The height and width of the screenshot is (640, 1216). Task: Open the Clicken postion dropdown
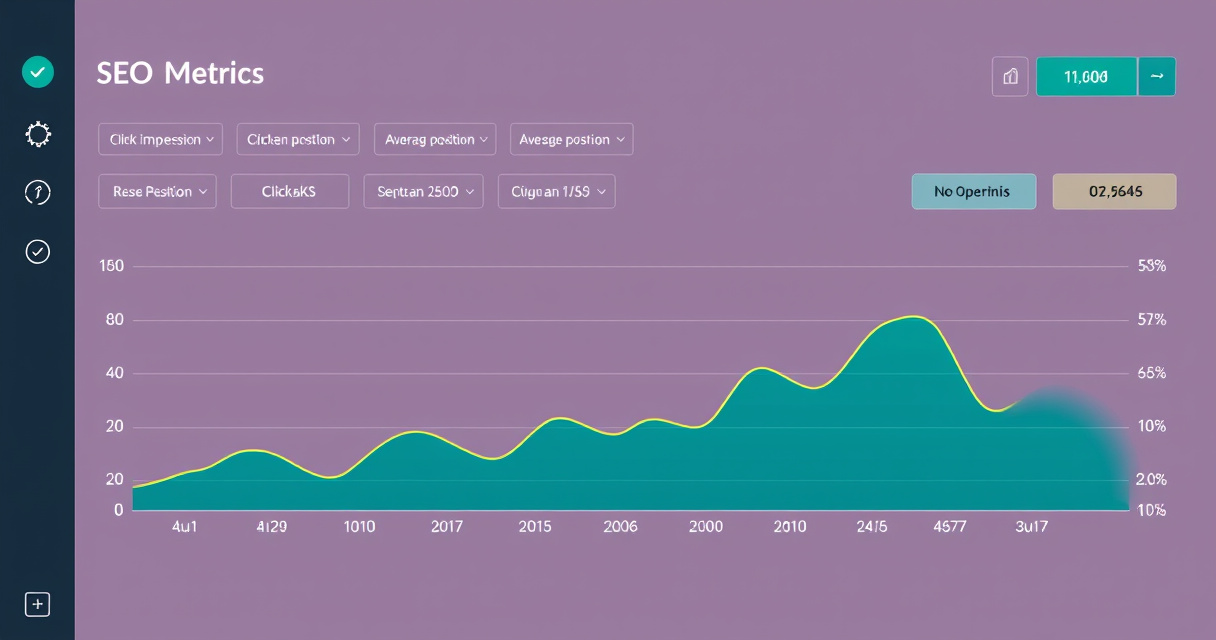[x=298, y=139]
